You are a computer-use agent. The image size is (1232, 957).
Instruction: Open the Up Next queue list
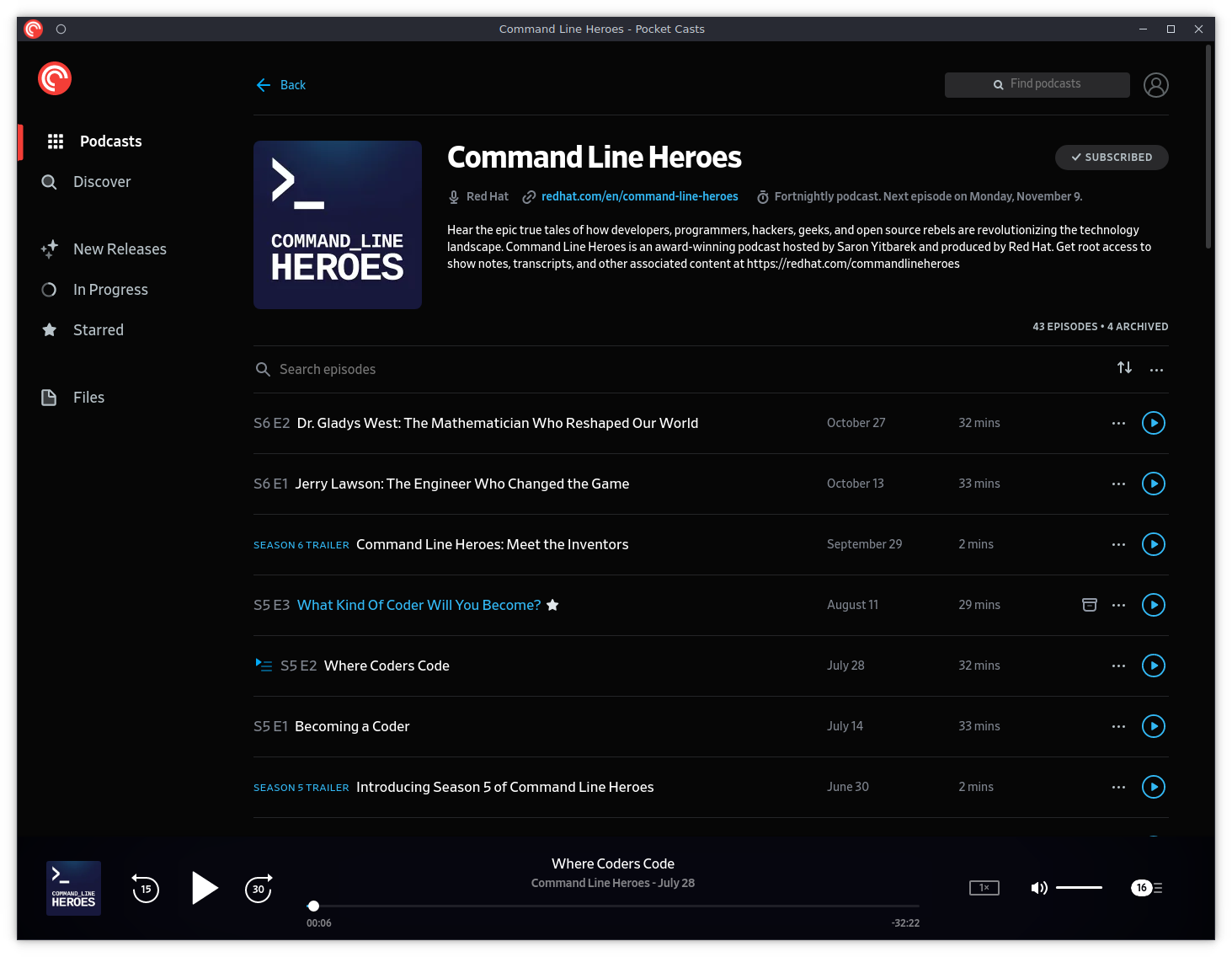pos(1148,888)
